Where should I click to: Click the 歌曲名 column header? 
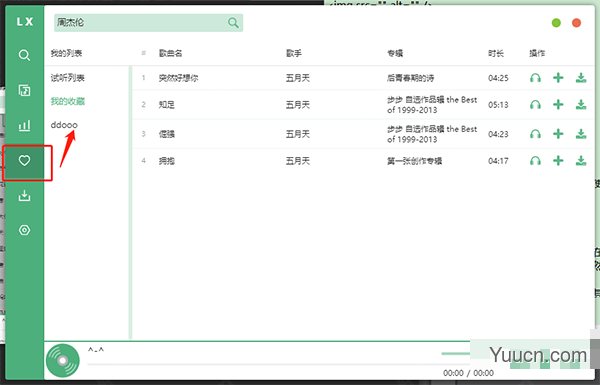tap(171, 53)
